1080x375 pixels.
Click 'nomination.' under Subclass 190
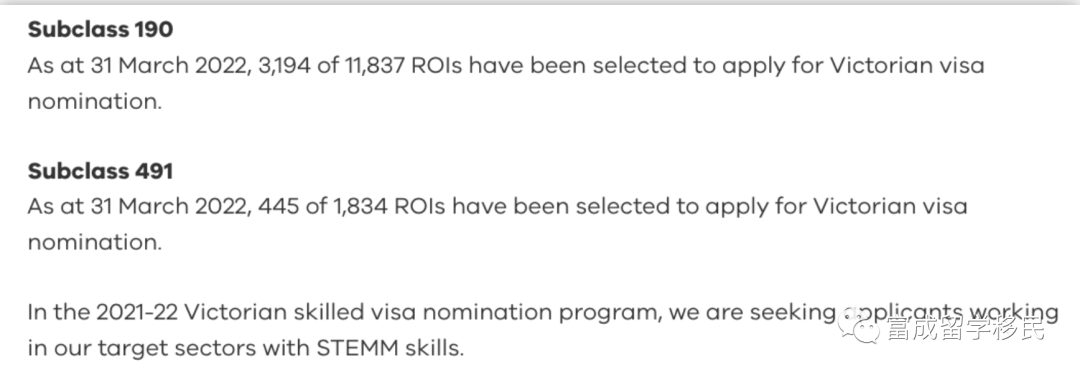pos(94,102)
